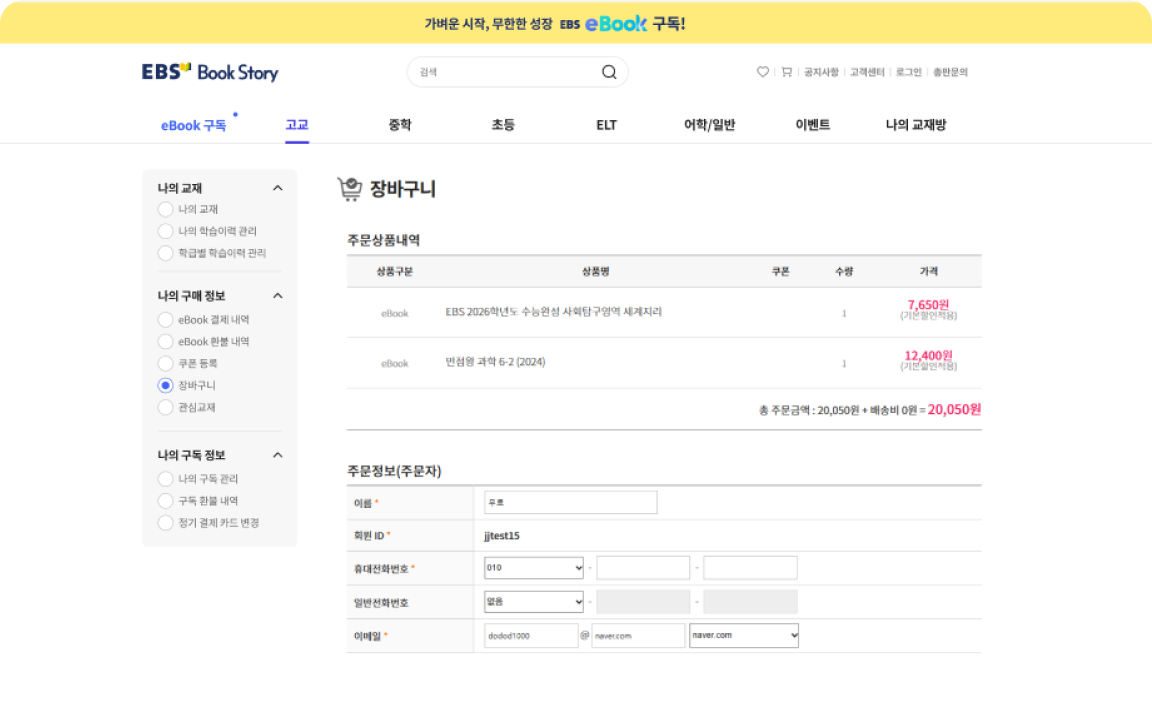
Task: Select the 초등 menu tab
Action: 503,125
